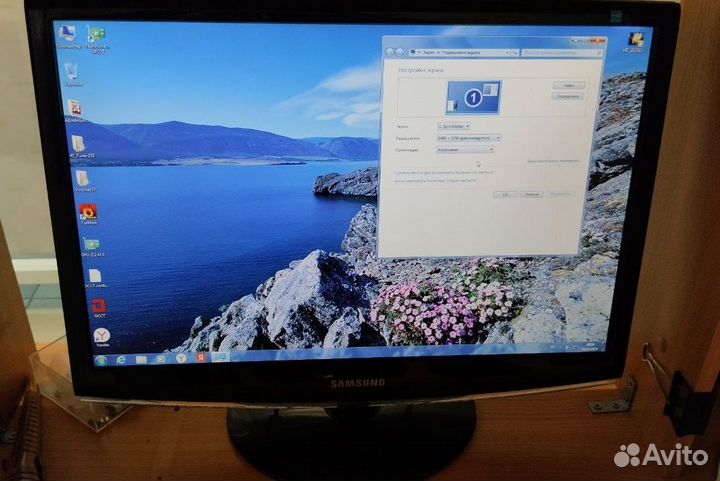Open the green graphics card shortcut at top
Screen dimensions: 720x481
point(98,39)
